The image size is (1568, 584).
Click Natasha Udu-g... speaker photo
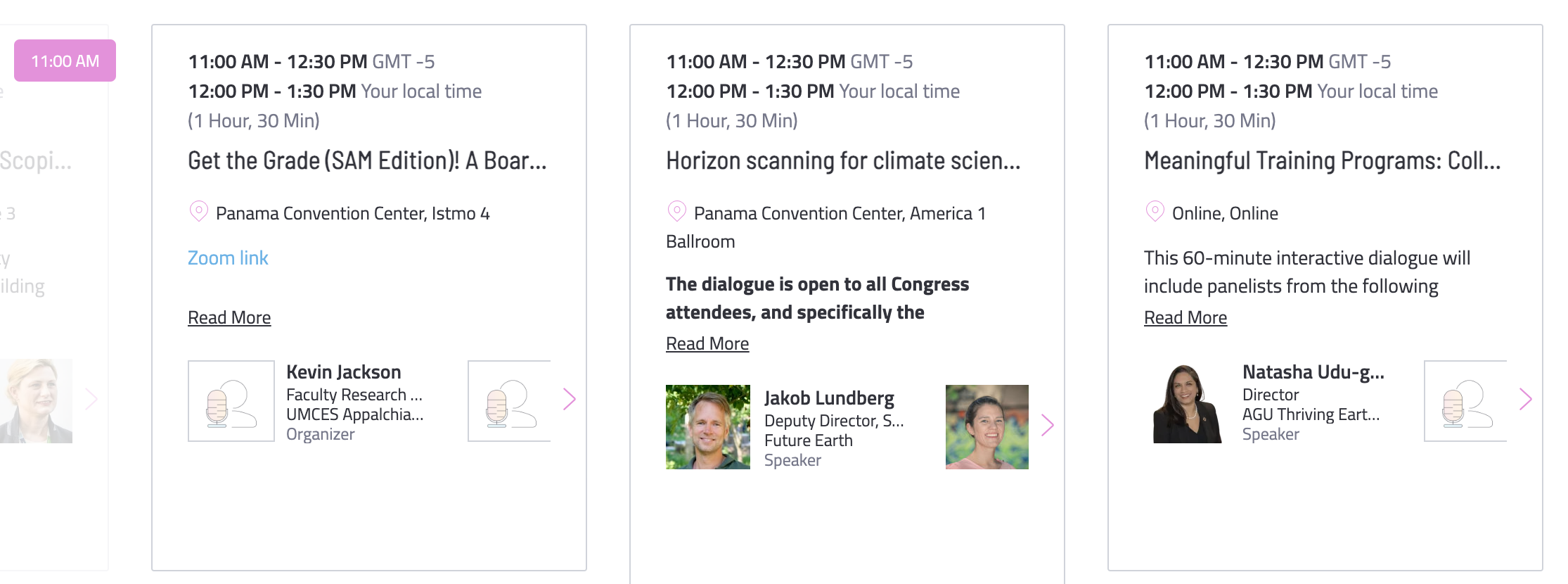(x=1188, y=402)
